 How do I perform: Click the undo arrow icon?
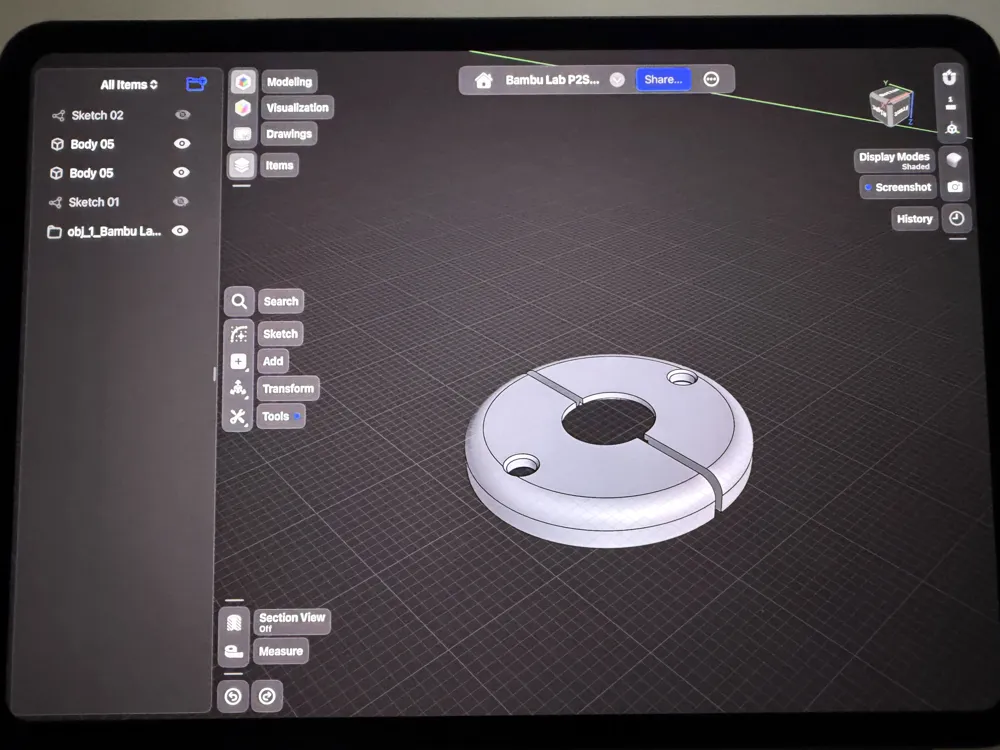[233, 696]
